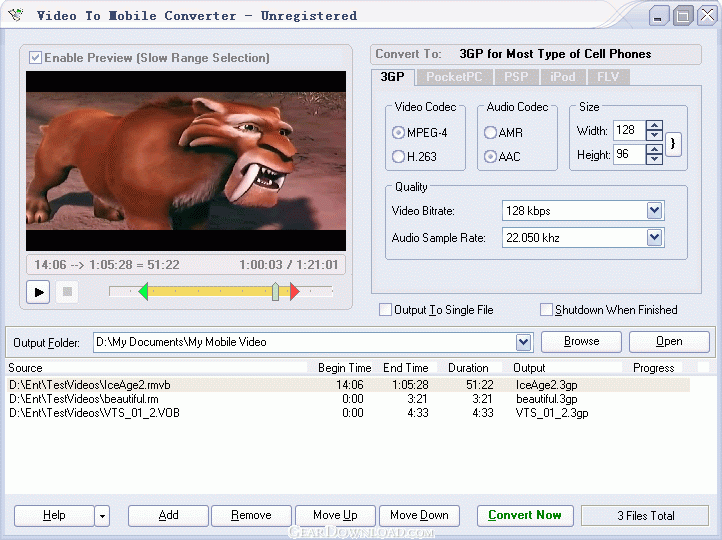This screenshot has height=540, width=722.
Task: Click the 3 Files Total status box
Action: pyautogui.click(x=645, y=516)
